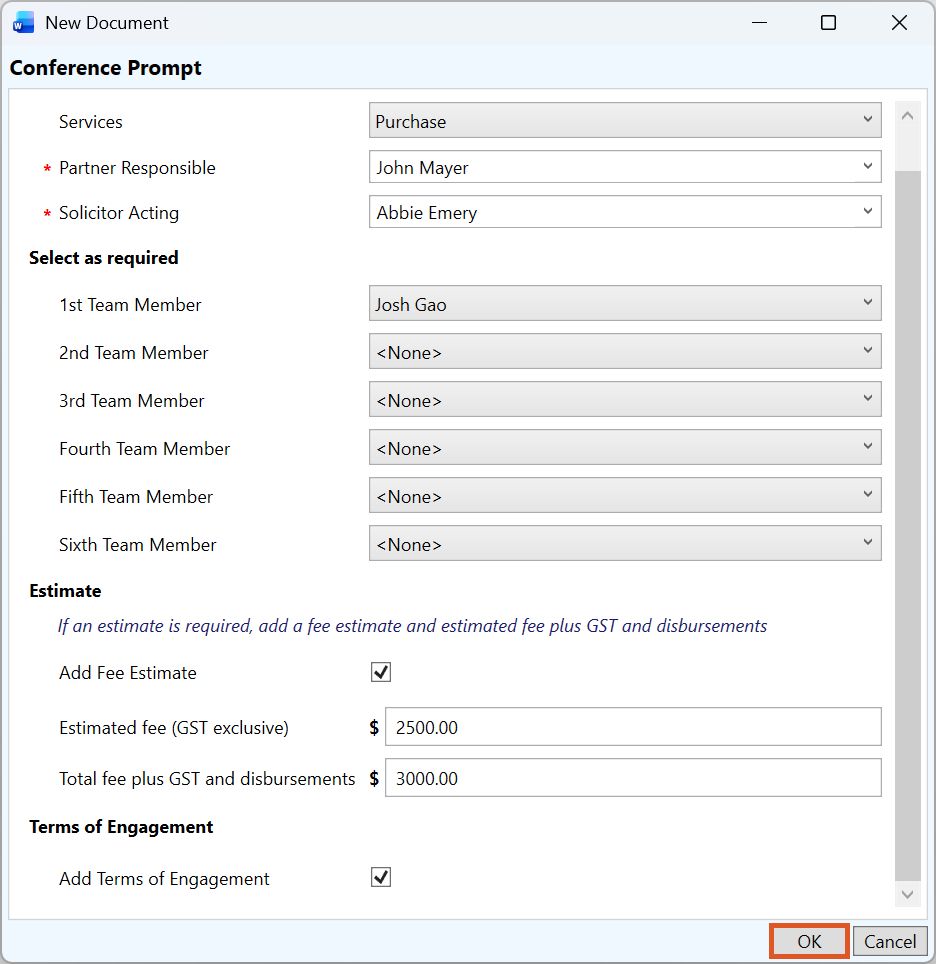This screenshot has height=964, width=936.
Task: Confirm the dialog with OK
Action: click(809, 941)
